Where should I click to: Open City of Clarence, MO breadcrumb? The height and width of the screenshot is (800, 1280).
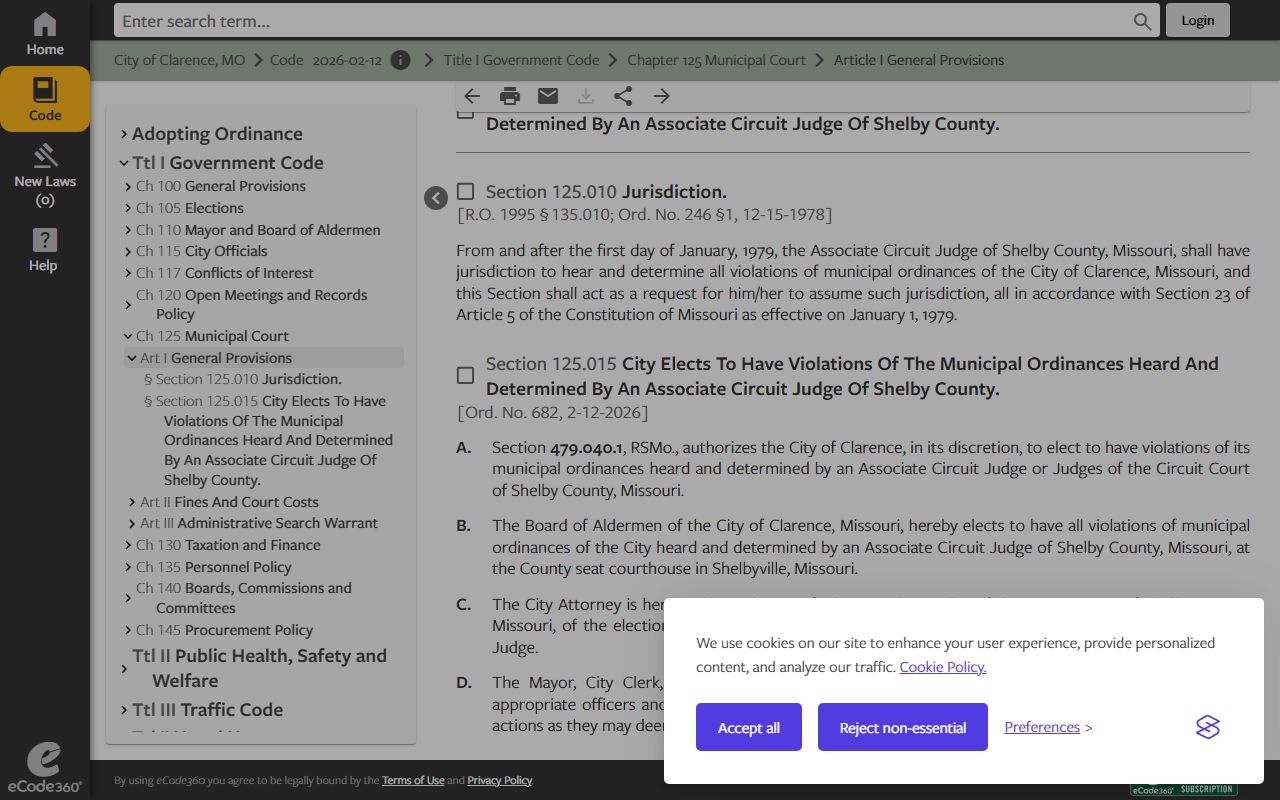coord(179,60)
